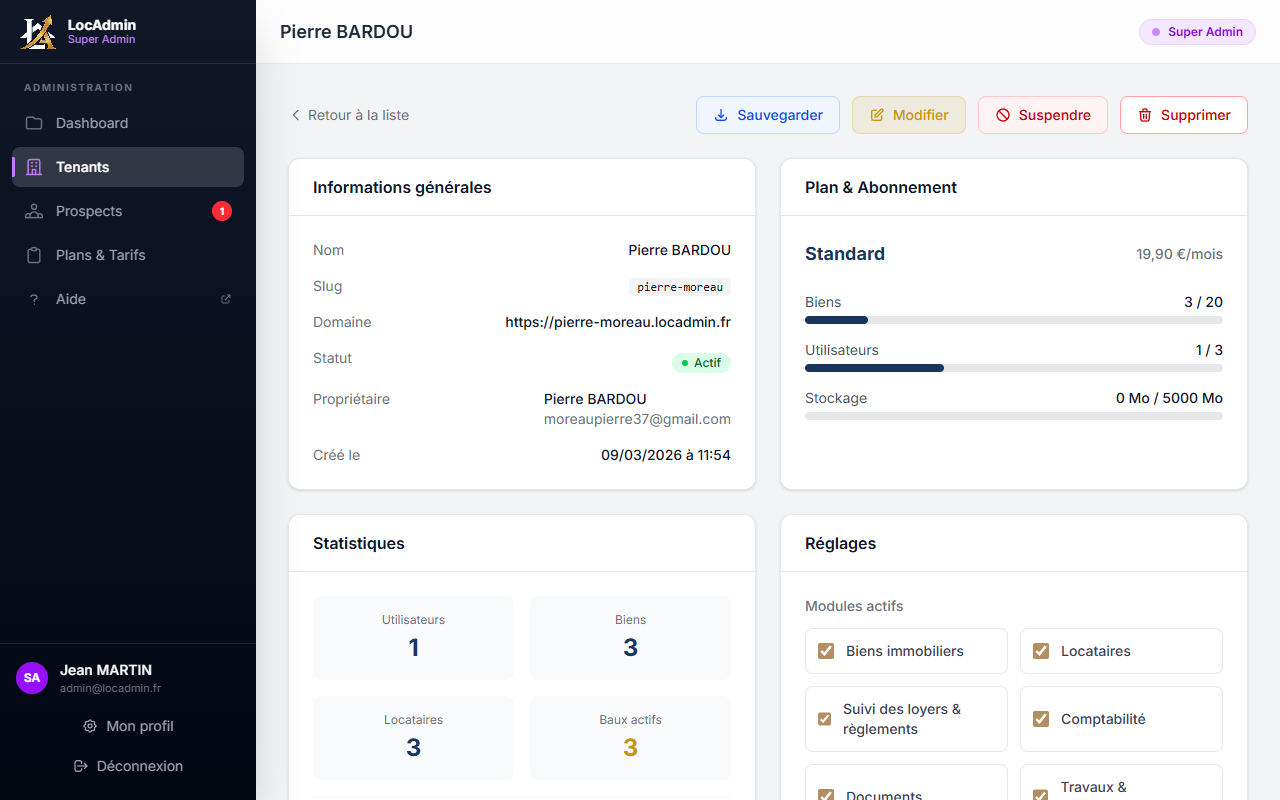Toggle the Suivi des loyers & règlements checkbox
Image resolution: width=1280 pixels, height=800 pixels.
coord(824,718)
